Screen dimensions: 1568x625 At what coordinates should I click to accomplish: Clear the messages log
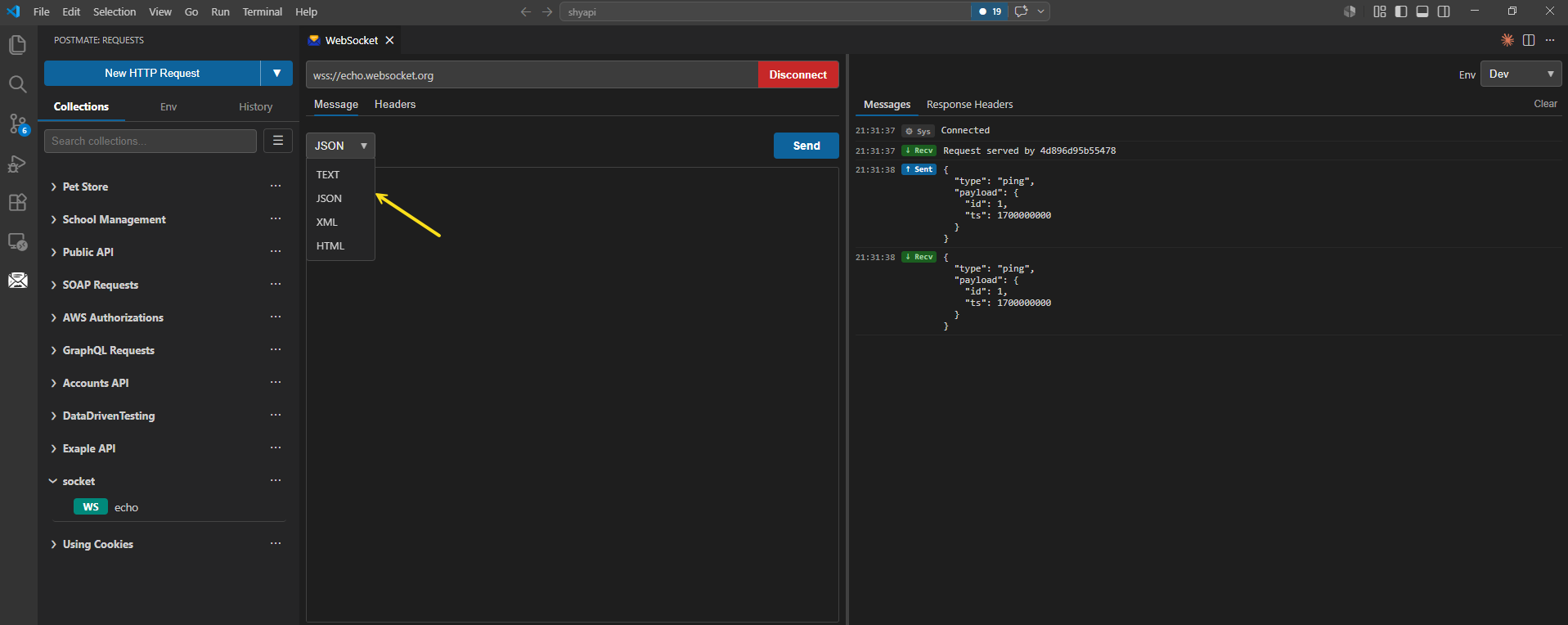(x=1545, y=104)
